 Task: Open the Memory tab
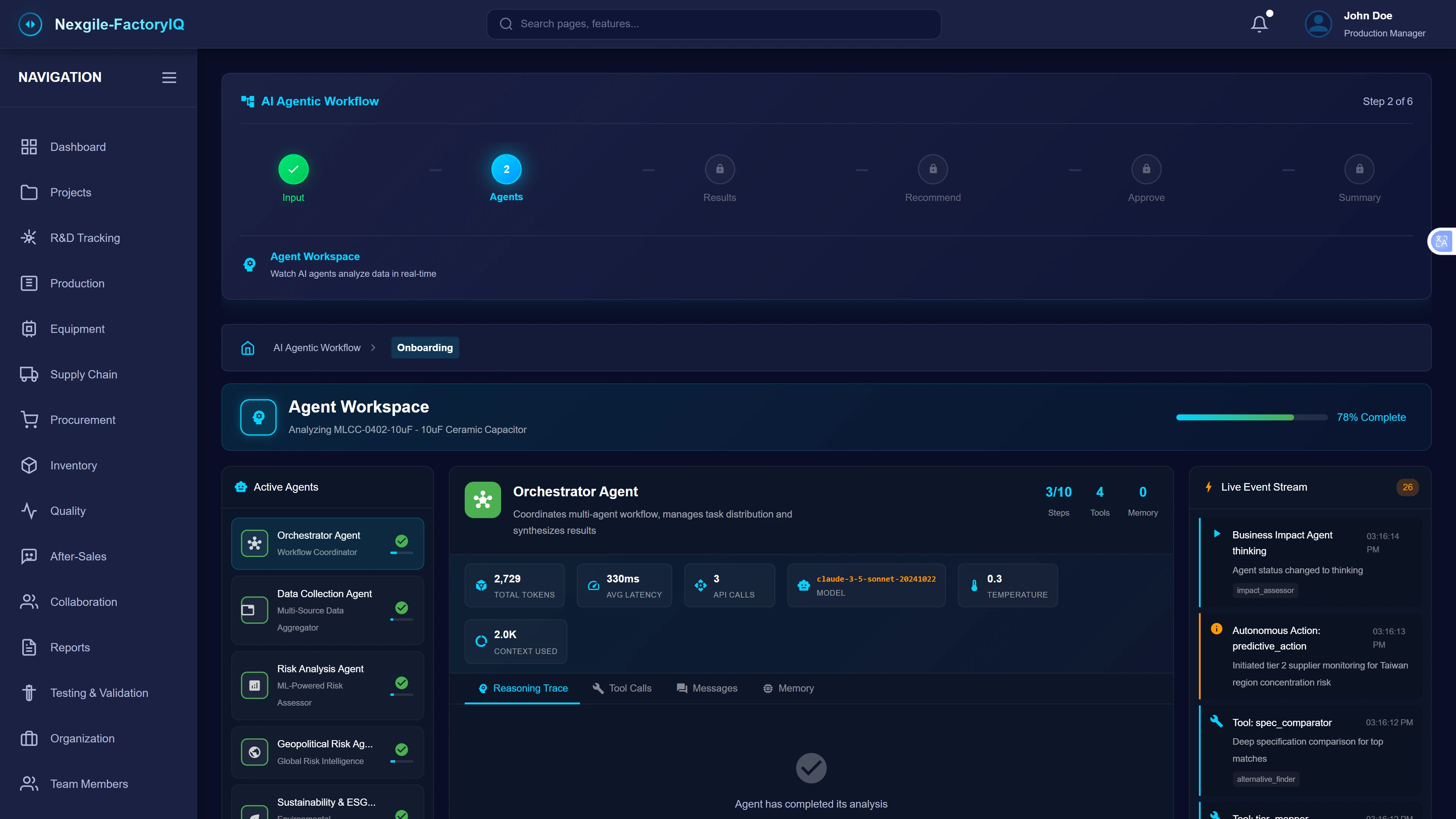point(789,688)
